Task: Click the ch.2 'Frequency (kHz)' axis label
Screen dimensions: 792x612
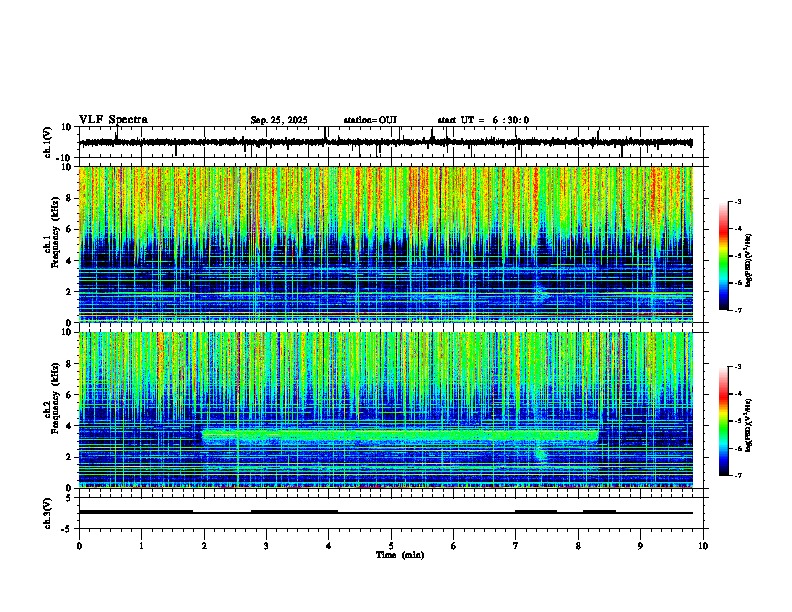Action: pyautogui.click(x=55, y=398)
